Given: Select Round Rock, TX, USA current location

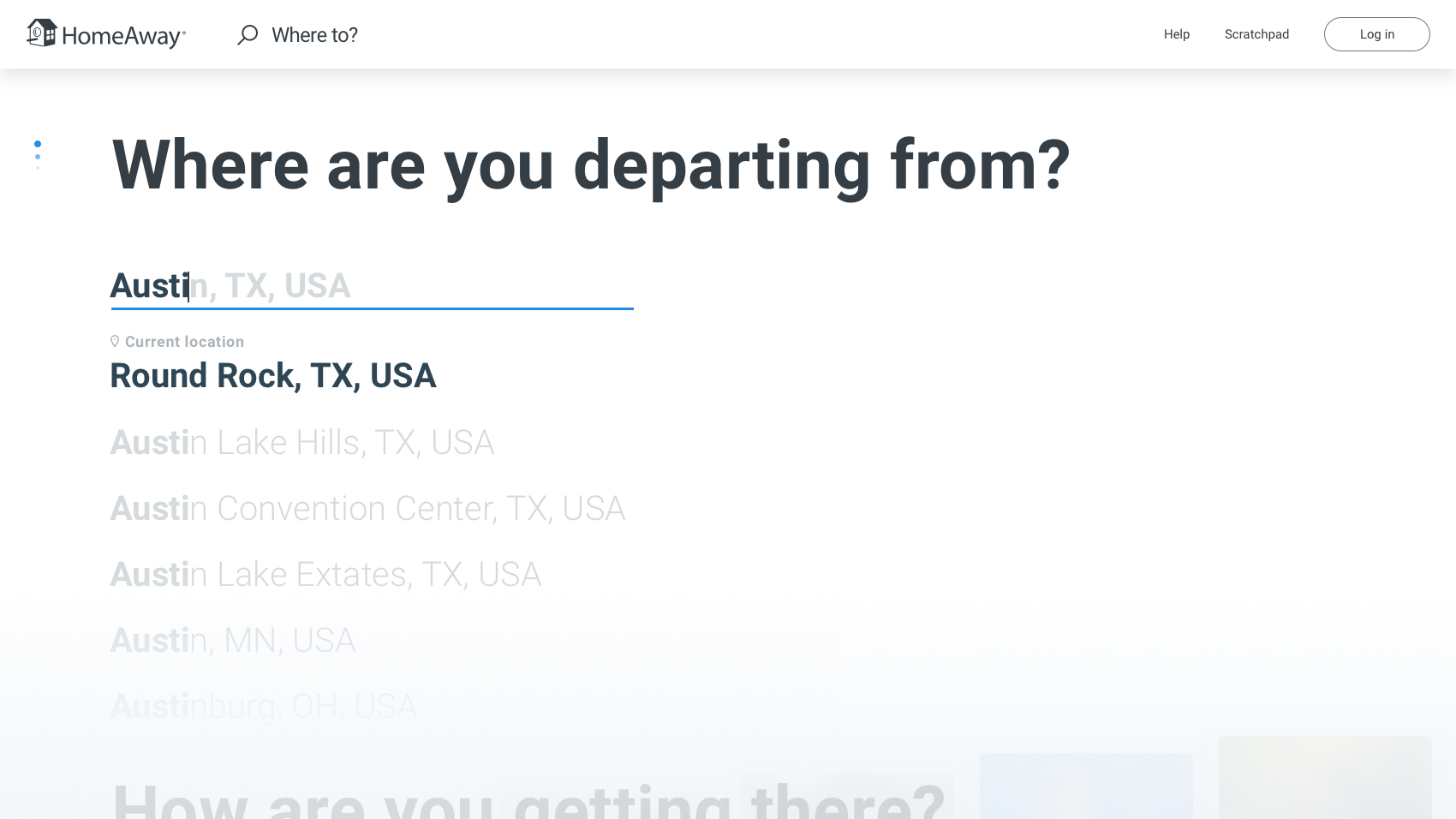Looking at the screenshot, I should click(273, 376).
